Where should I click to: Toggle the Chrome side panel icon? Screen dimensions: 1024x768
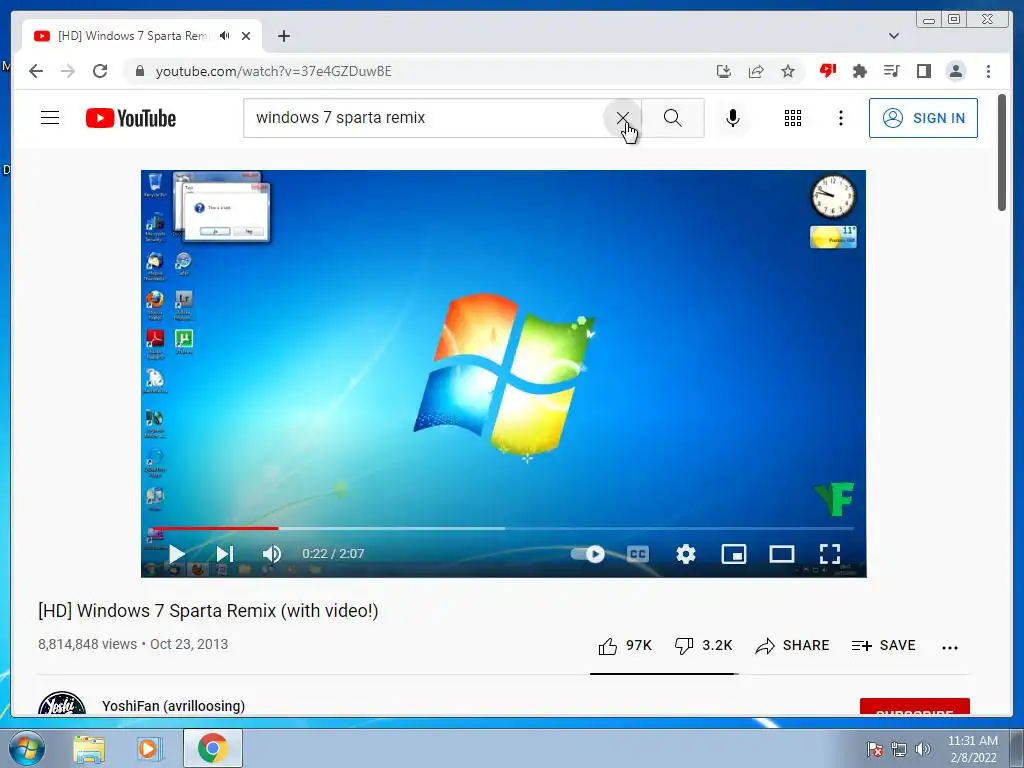click(923, 71)
